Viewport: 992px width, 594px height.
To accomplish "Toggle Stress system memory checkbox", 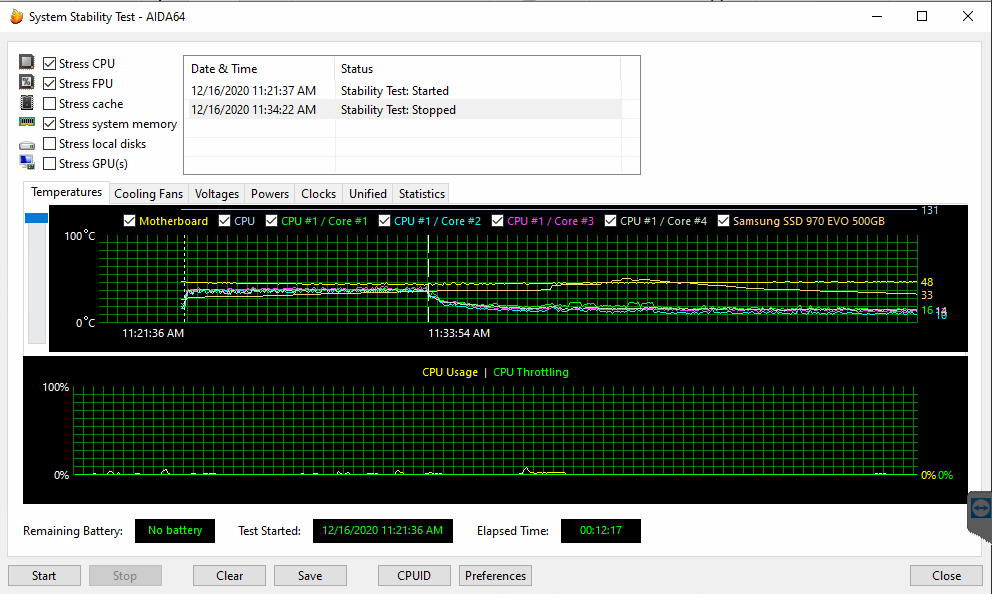I will [x=49, y=123].
